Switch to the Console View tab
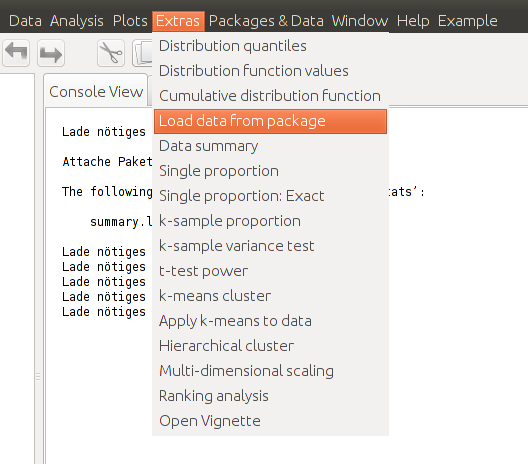Screen dimensions: 528x464 pyautogui.click(x=96, y=92)
